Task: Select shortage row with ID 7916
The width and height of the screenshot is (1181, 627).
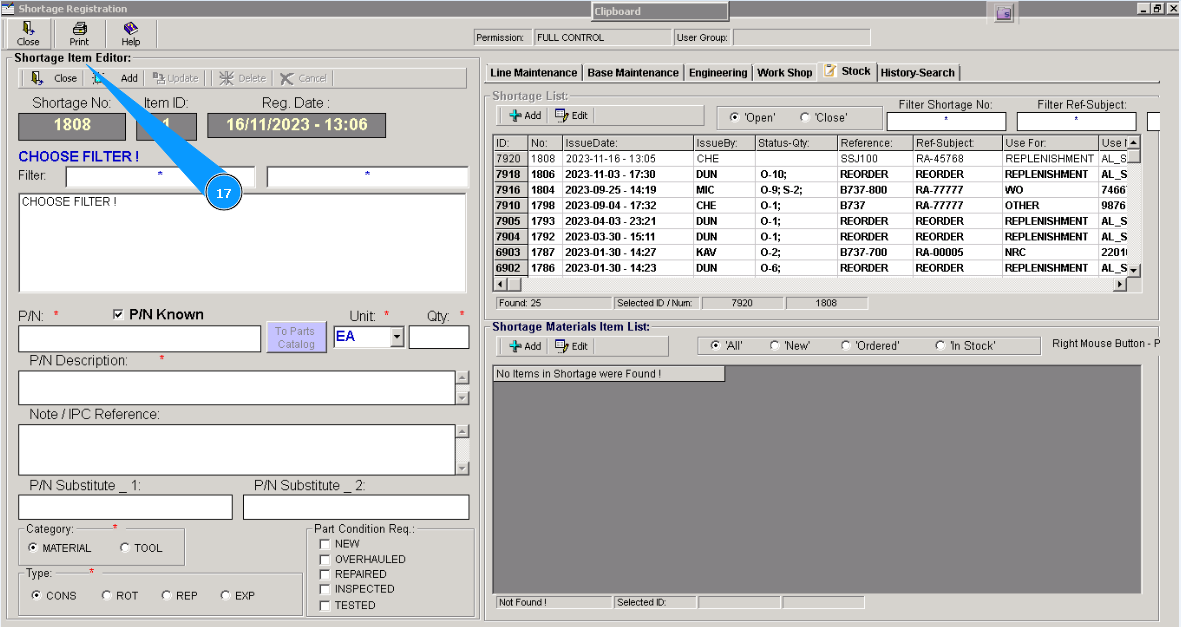Action: [509, 190]
